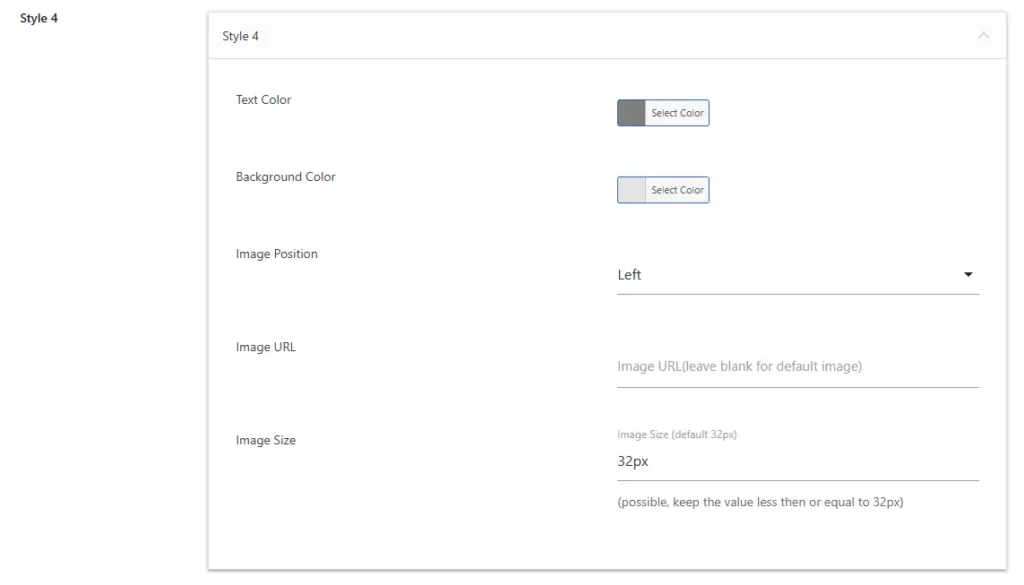Collapse the Style 4 panel chevron
This screenshot has width=1024, height=585.
983,36
